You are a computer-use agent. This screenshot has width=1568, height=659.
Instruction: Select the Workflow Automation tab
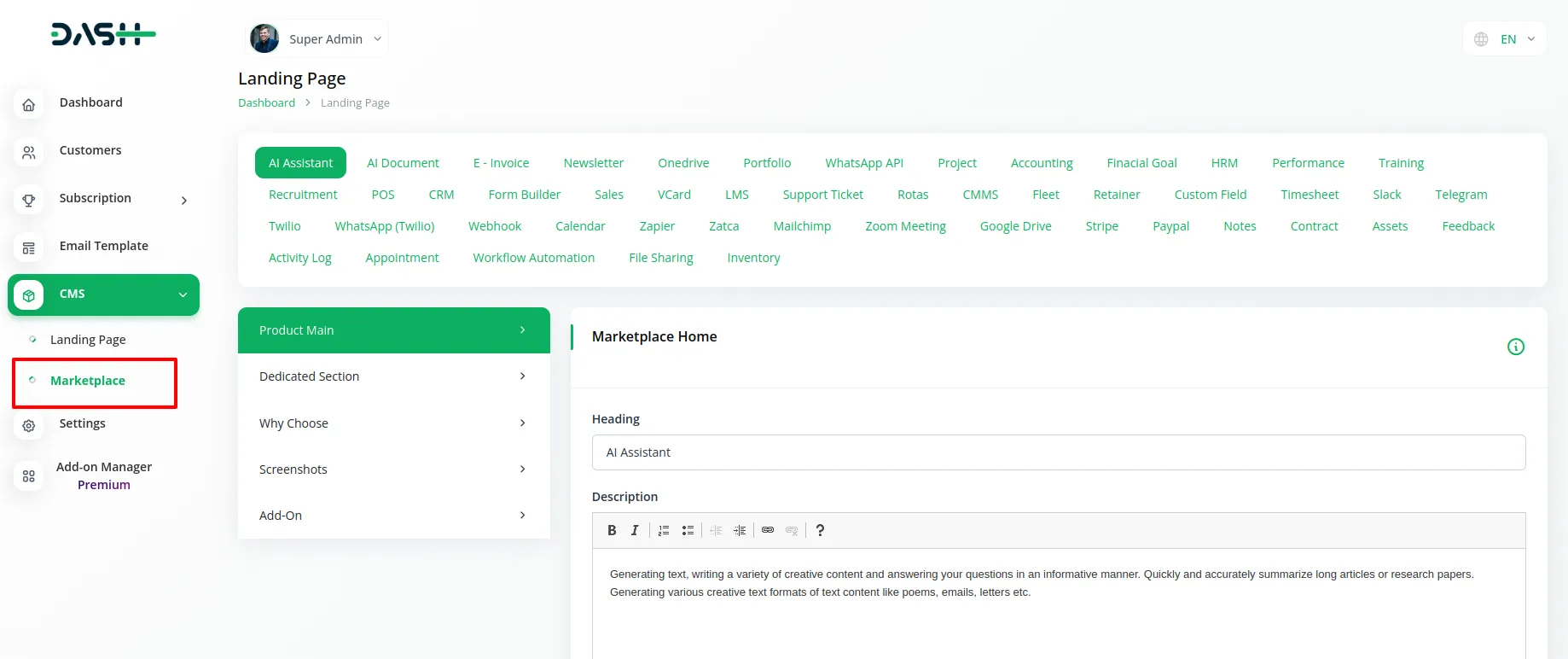click(533, 258)
